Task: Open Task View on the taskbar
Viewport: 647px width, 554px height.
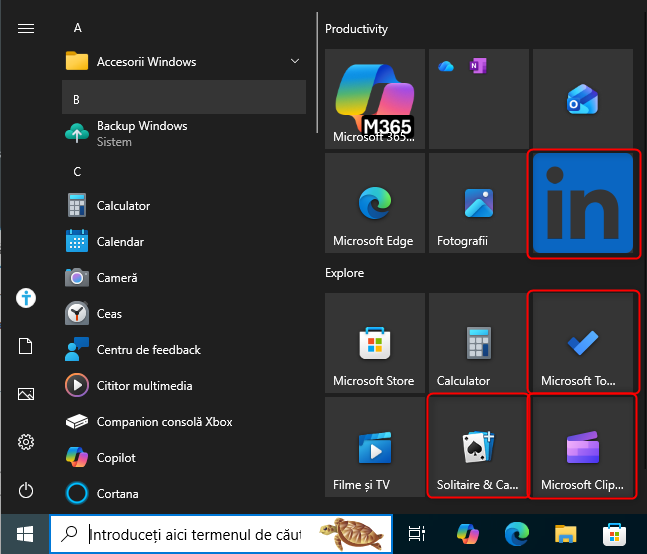Action: 416,534
